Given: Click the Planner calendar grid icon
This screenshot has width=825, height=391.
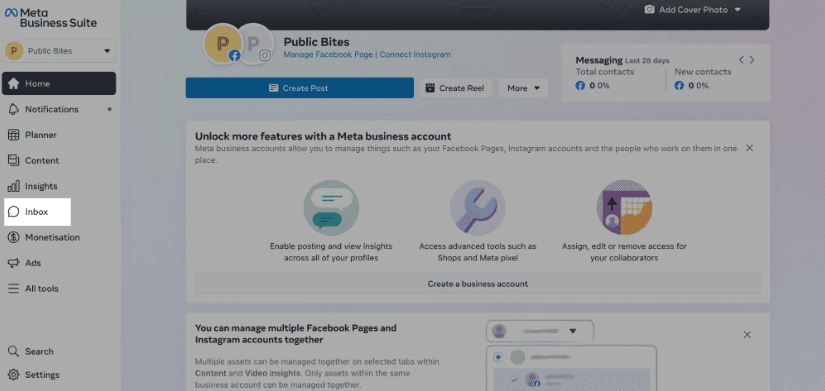Looking at the screenshot, I should (14, 135).
